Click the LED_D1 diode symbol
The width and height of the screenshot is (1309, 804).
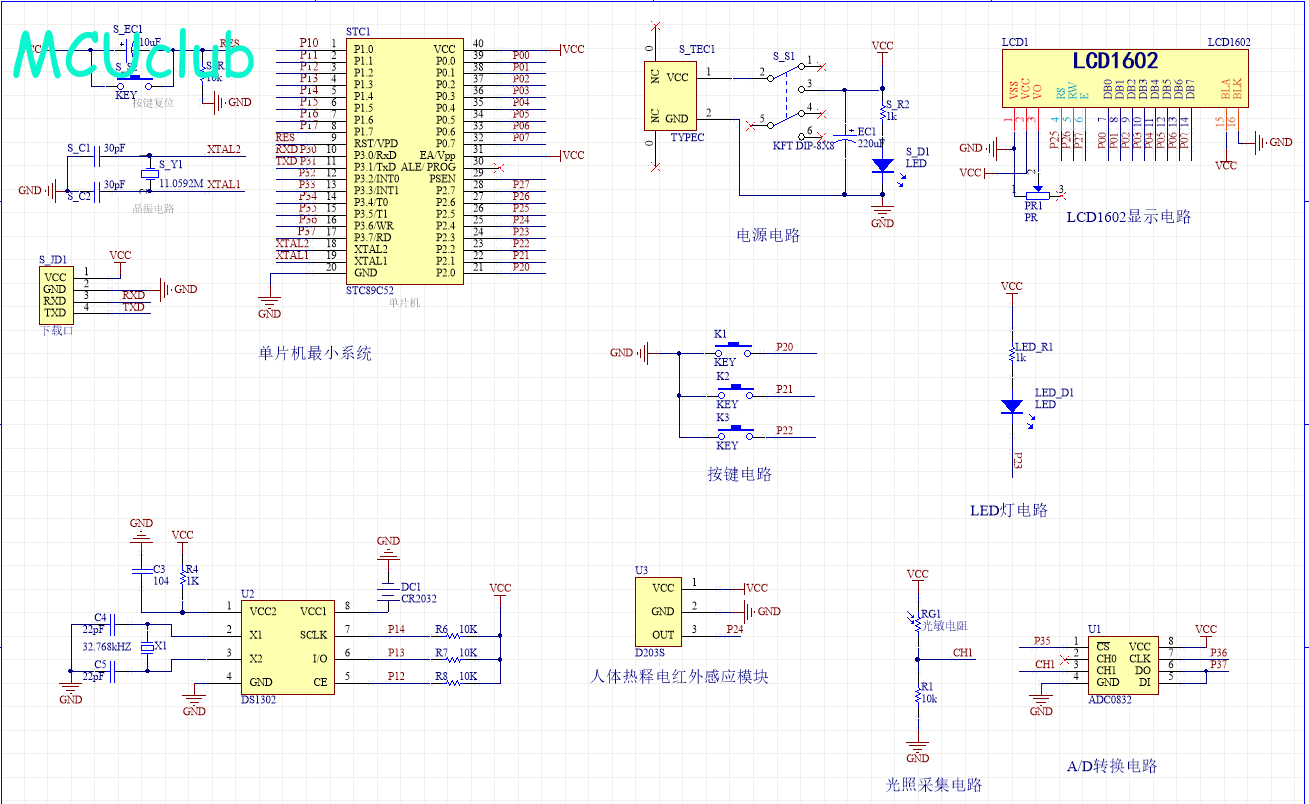[1012, 406]
